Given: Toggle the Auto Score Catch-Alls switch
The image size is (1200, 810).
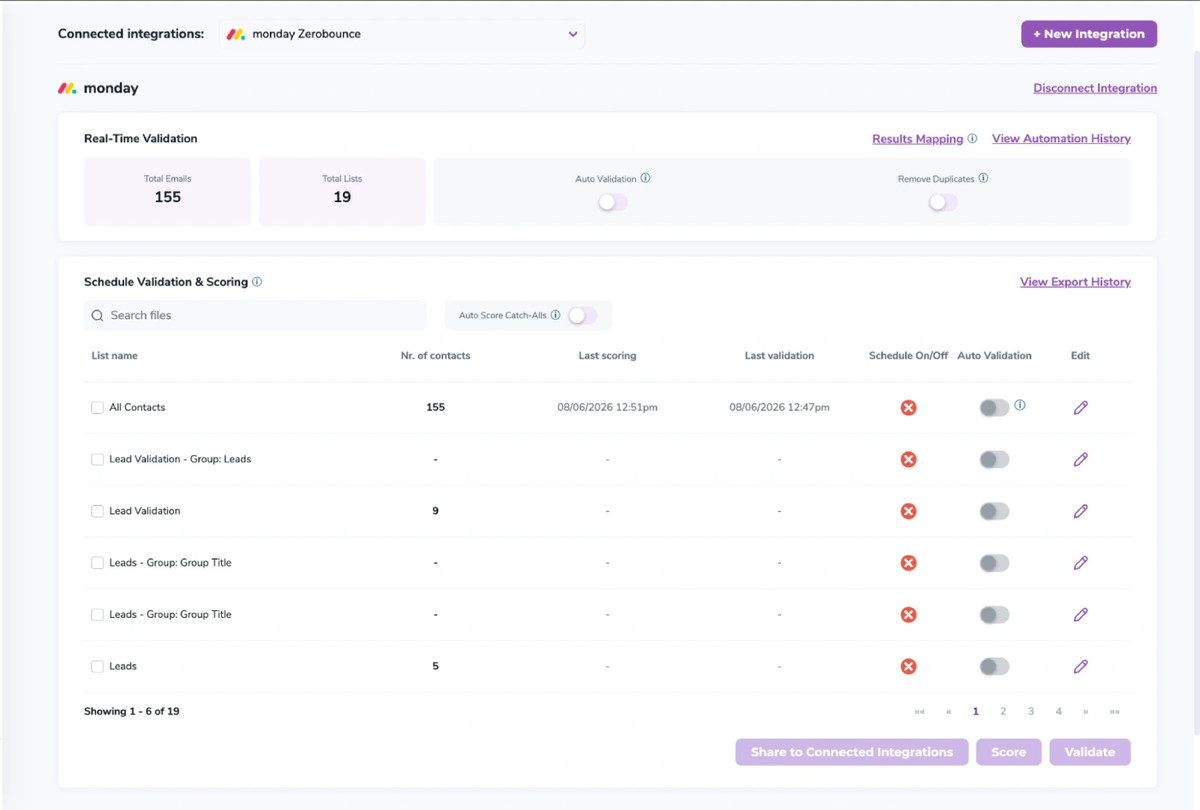Looking at the screenshot, I should pos(582,316).
